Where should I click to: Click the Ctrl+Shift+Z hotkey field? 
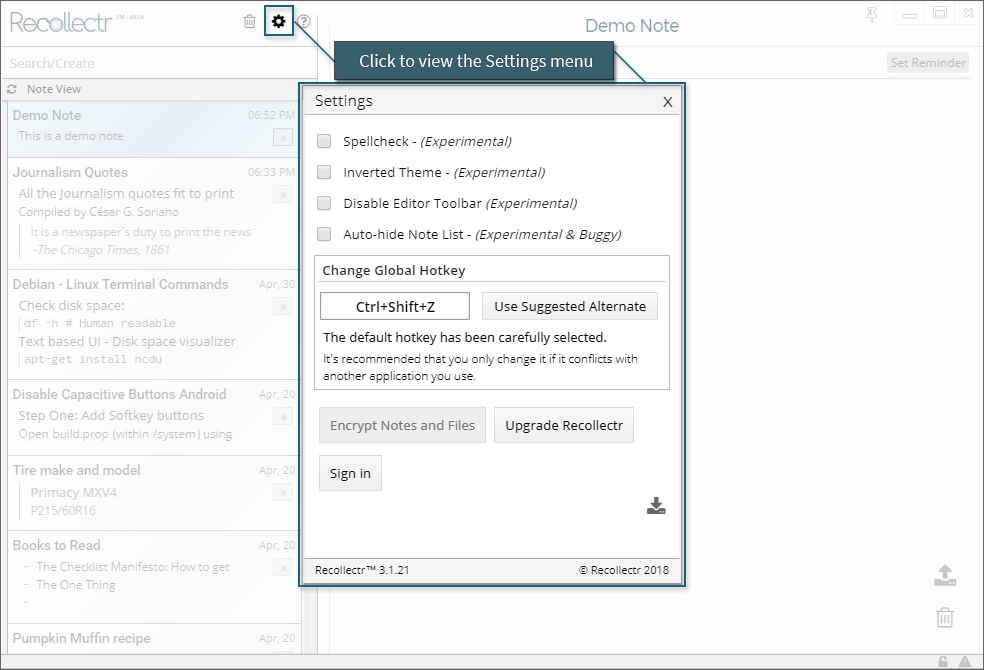(395, 306)
